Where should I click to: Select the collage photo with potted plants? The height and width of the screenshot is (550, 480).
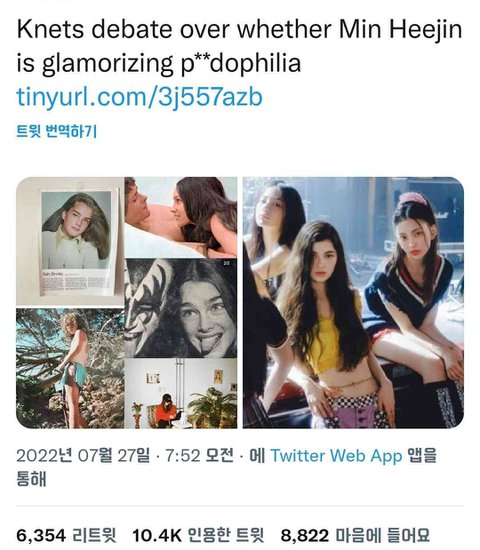click(x=181, y=393)
